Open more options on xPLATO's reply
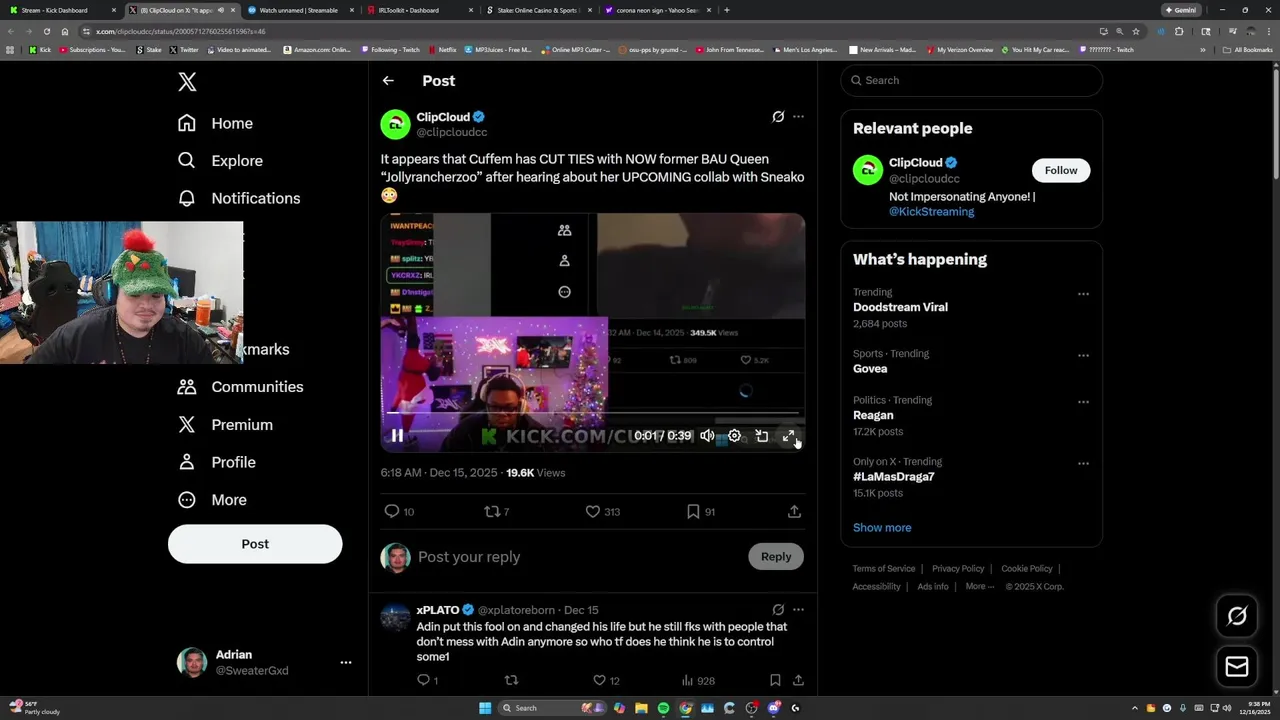The height and width of the screenshot is (720, 1280). tap(798, 609)
